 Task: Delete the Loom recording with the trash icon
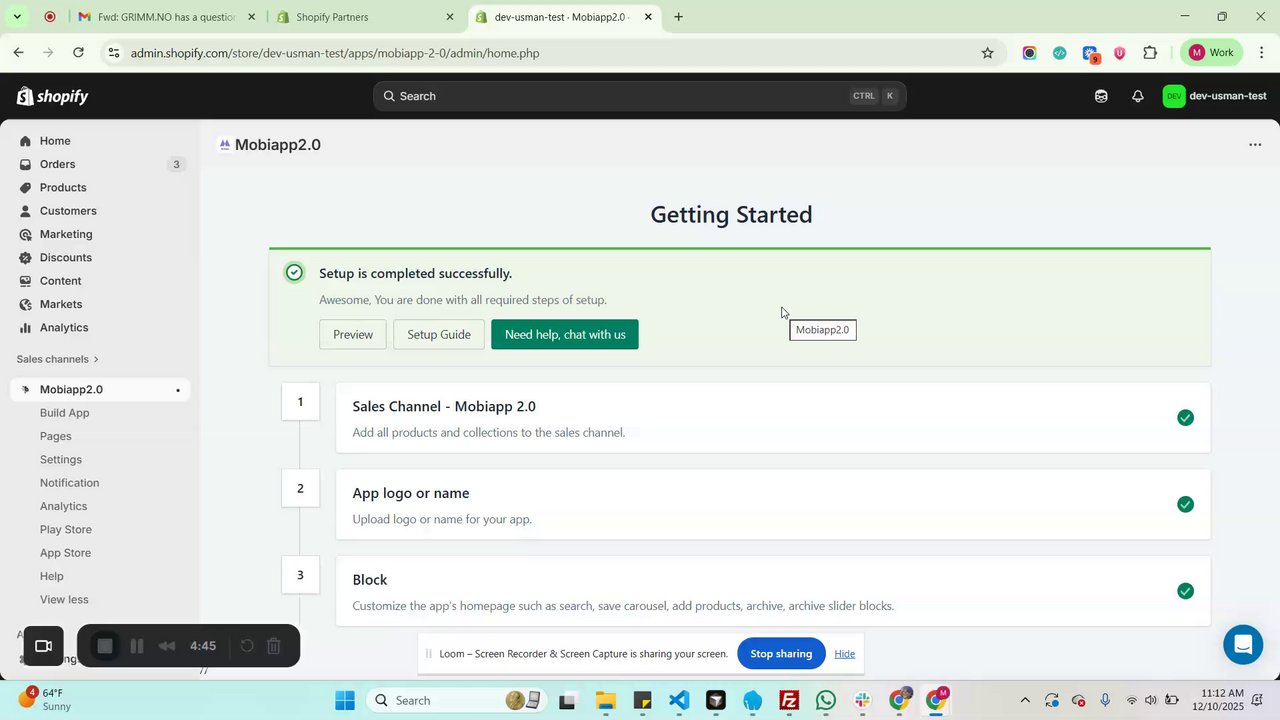pos(274,646)
